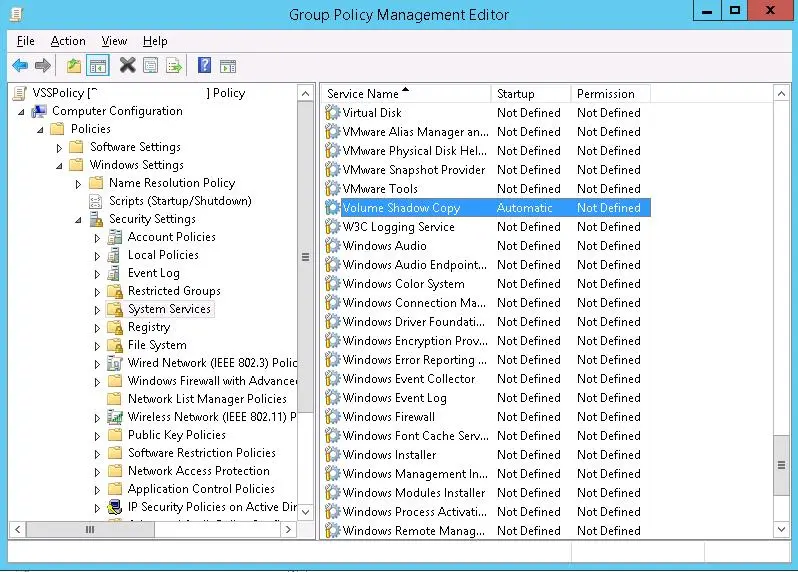Click the Delete X toolbar icon
Viewport: 798px width, 572px height.
point(127,66)
